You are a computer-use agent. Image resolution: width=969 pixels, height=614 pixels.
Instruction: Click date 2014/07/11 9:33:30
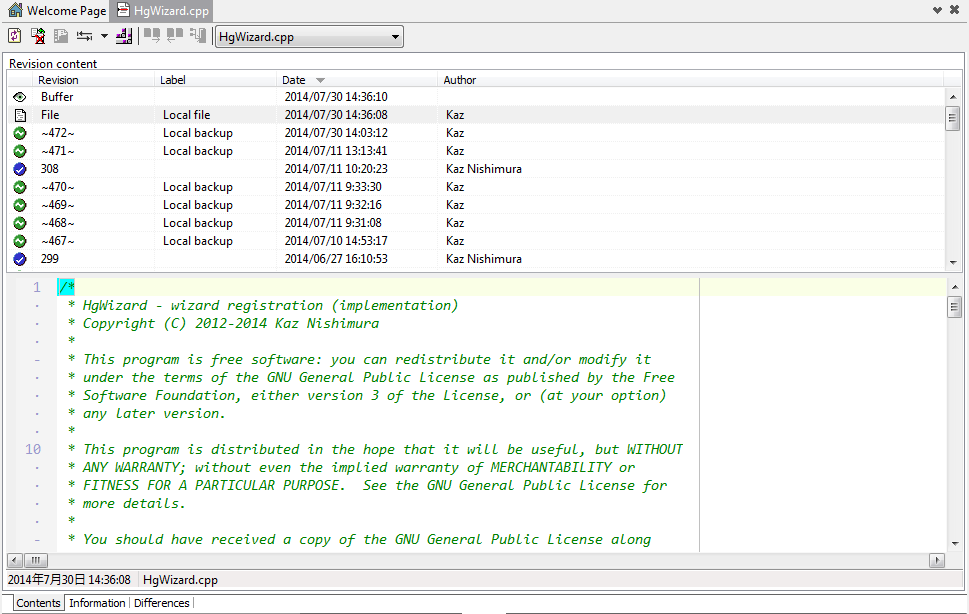point(333,187)
